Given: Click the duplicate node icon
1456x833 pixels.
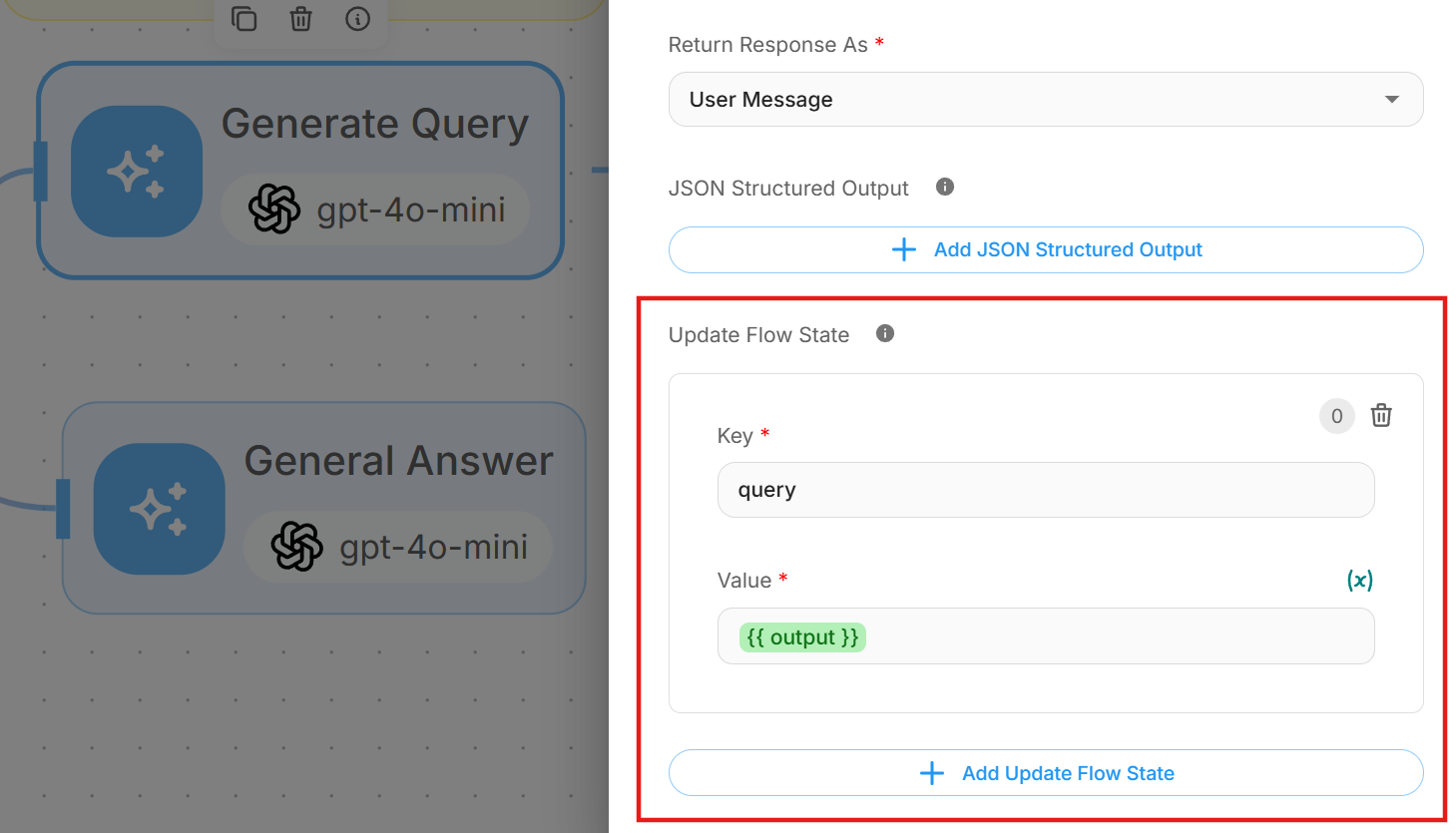Looking at the screenshot, I should 244,19.
